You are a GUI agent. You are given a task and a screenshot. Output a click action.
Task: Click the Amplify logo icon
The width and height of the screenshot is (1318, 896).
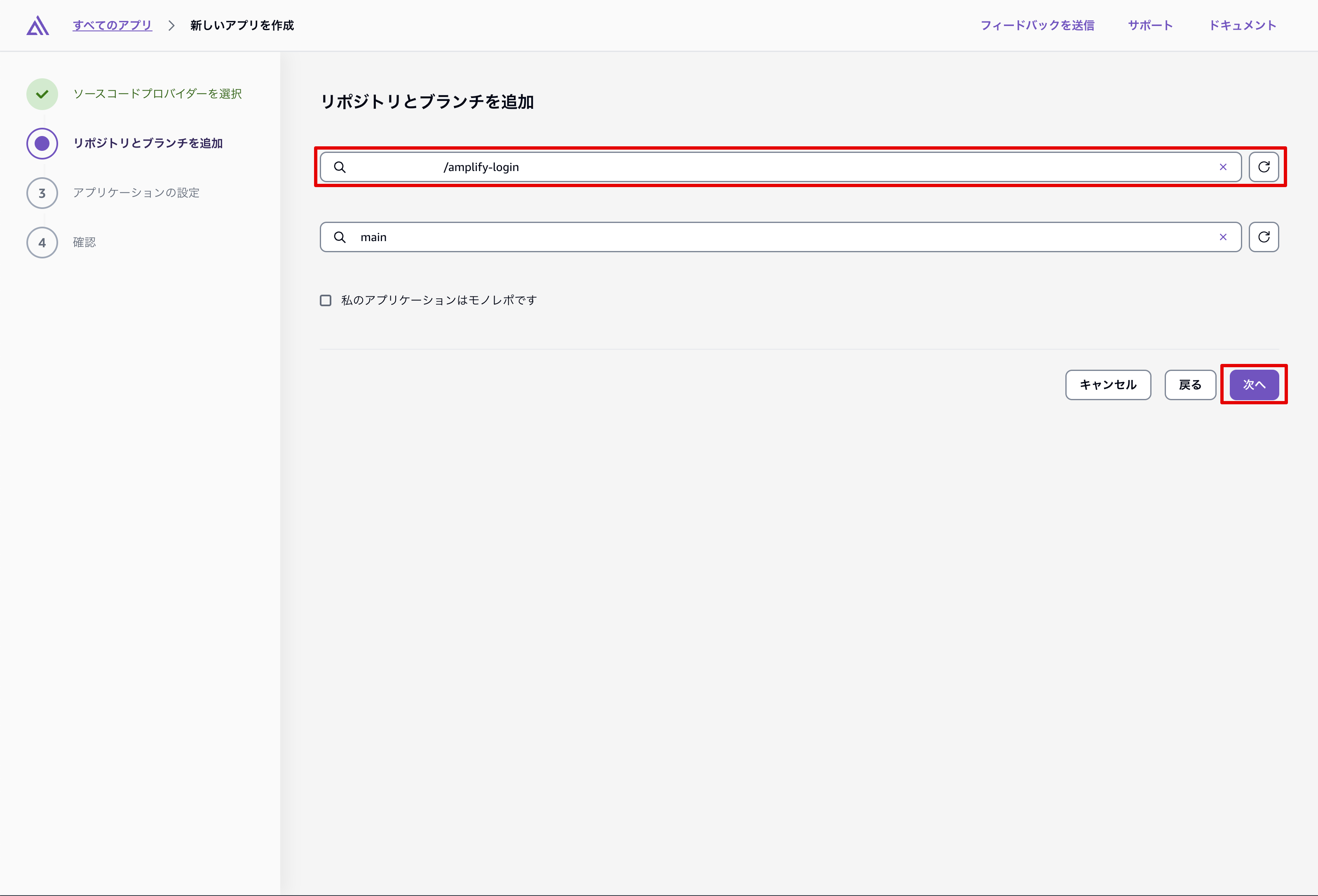tap(38, 26)
